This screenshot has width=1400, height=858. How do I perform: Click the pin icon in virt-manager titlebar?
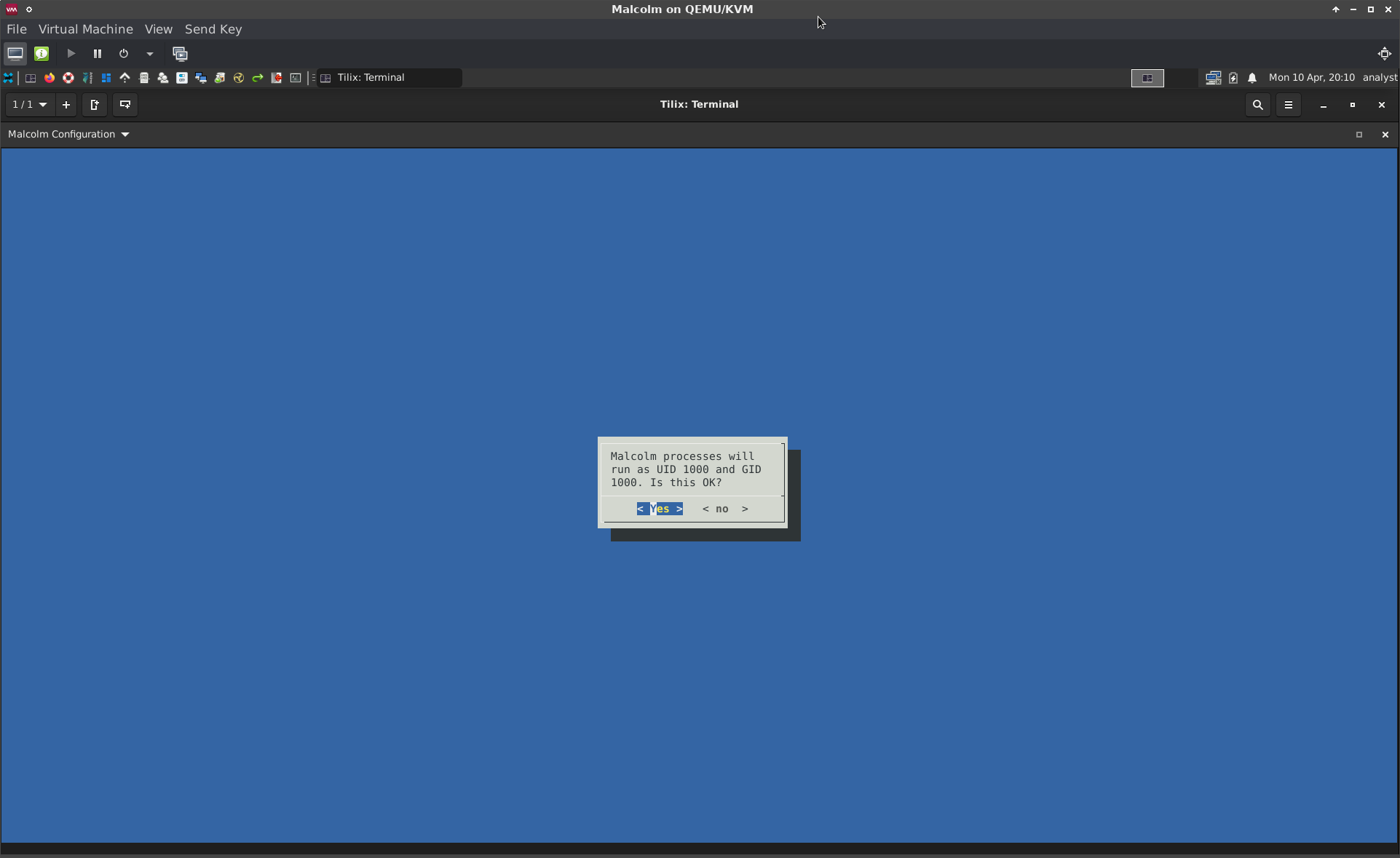tap(29, 9)
